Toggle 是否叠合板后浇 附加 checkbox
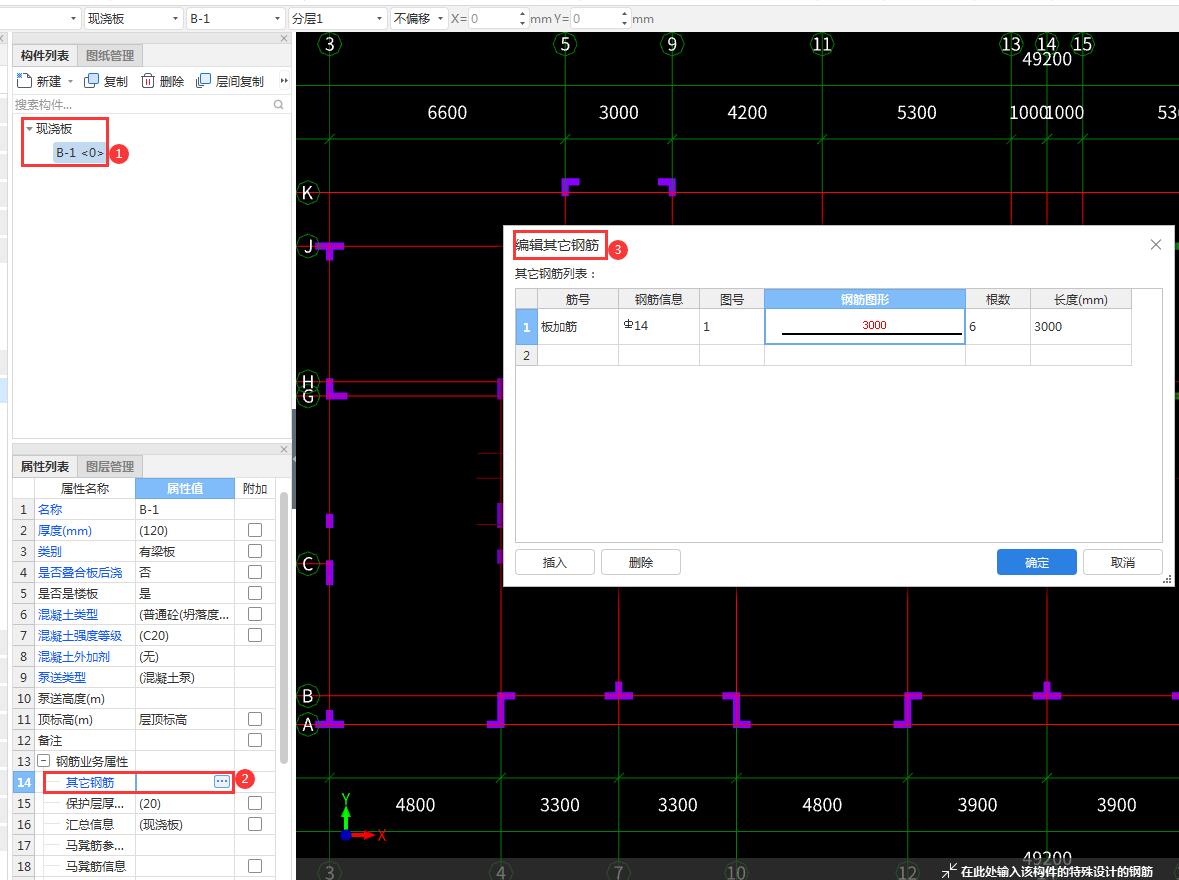This screenshot has width=1179, height=880. 255,572
